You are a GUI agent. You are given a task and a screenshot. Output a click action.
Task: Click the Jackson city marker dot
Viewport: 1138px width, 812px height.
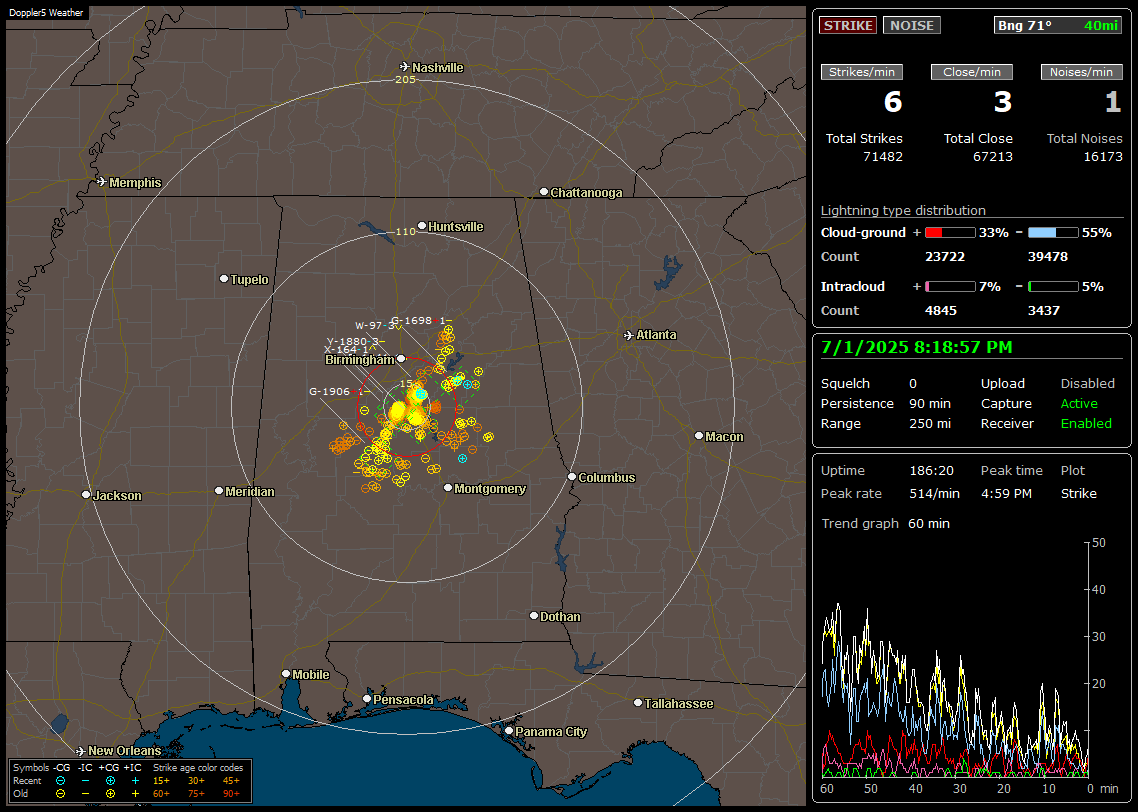tap(86, 495)
